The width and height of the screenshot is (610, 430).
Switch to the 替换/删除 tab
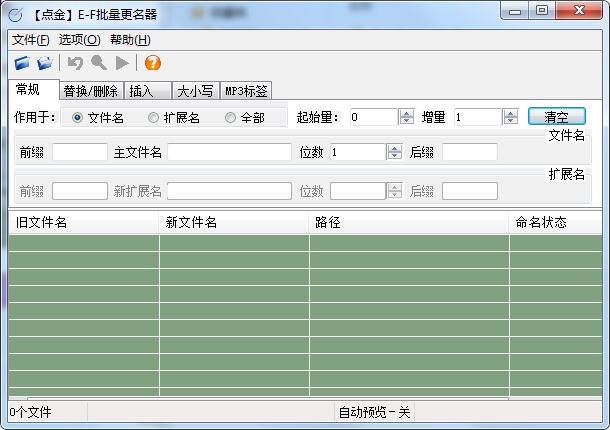coord(90,91)
